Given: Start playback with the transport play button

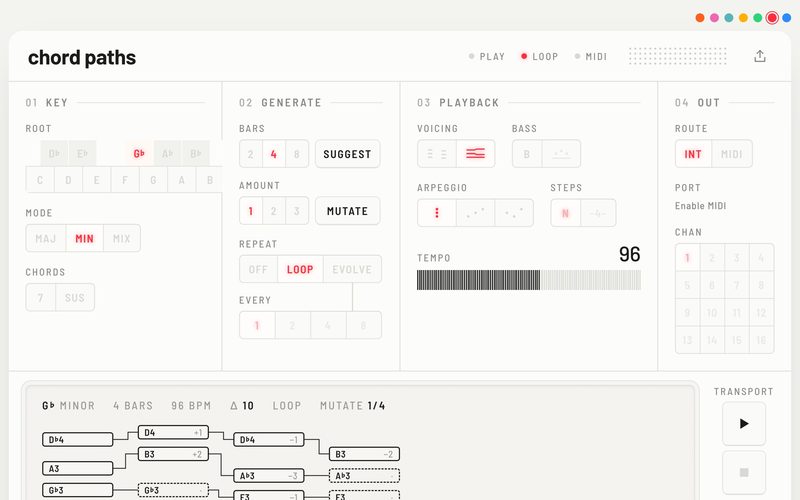Looking at the screenshot, I should (744, 423).
